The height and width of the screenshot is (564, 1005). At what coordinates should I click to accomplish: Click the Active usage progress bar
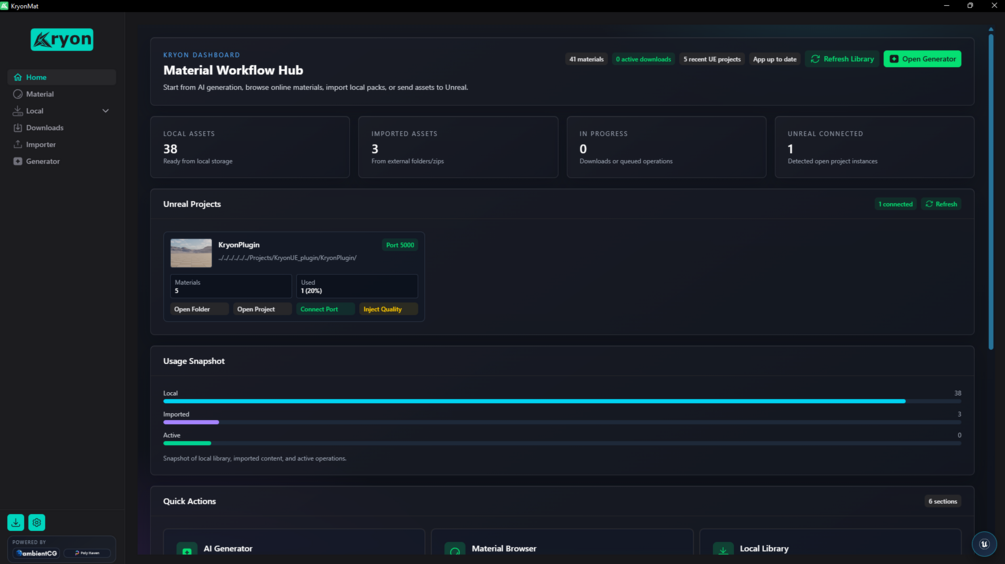[x=562, y=443]
